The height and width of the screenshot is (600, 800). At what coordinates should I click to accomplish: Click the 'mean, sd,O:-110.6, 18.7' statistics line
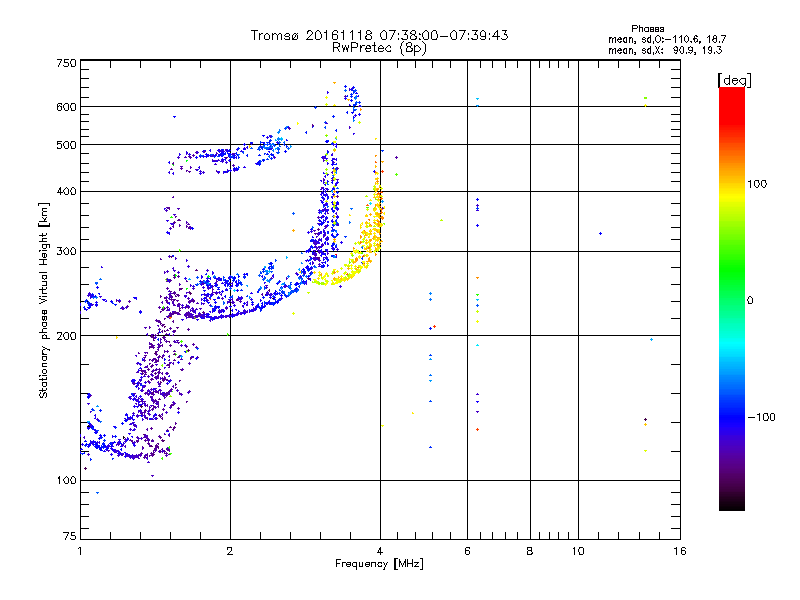[x=667, y=39]
